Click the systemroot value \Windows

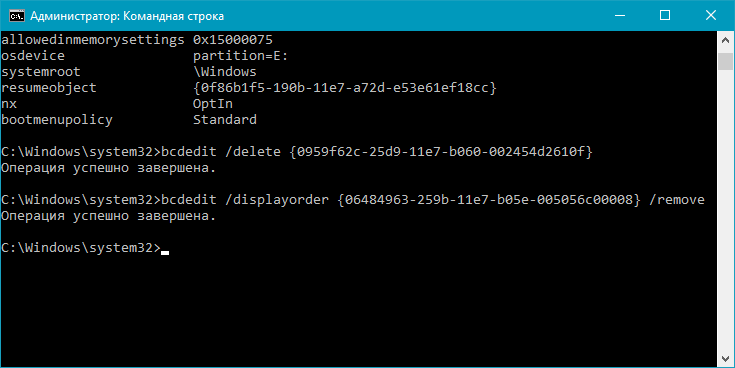click(225, 72)
